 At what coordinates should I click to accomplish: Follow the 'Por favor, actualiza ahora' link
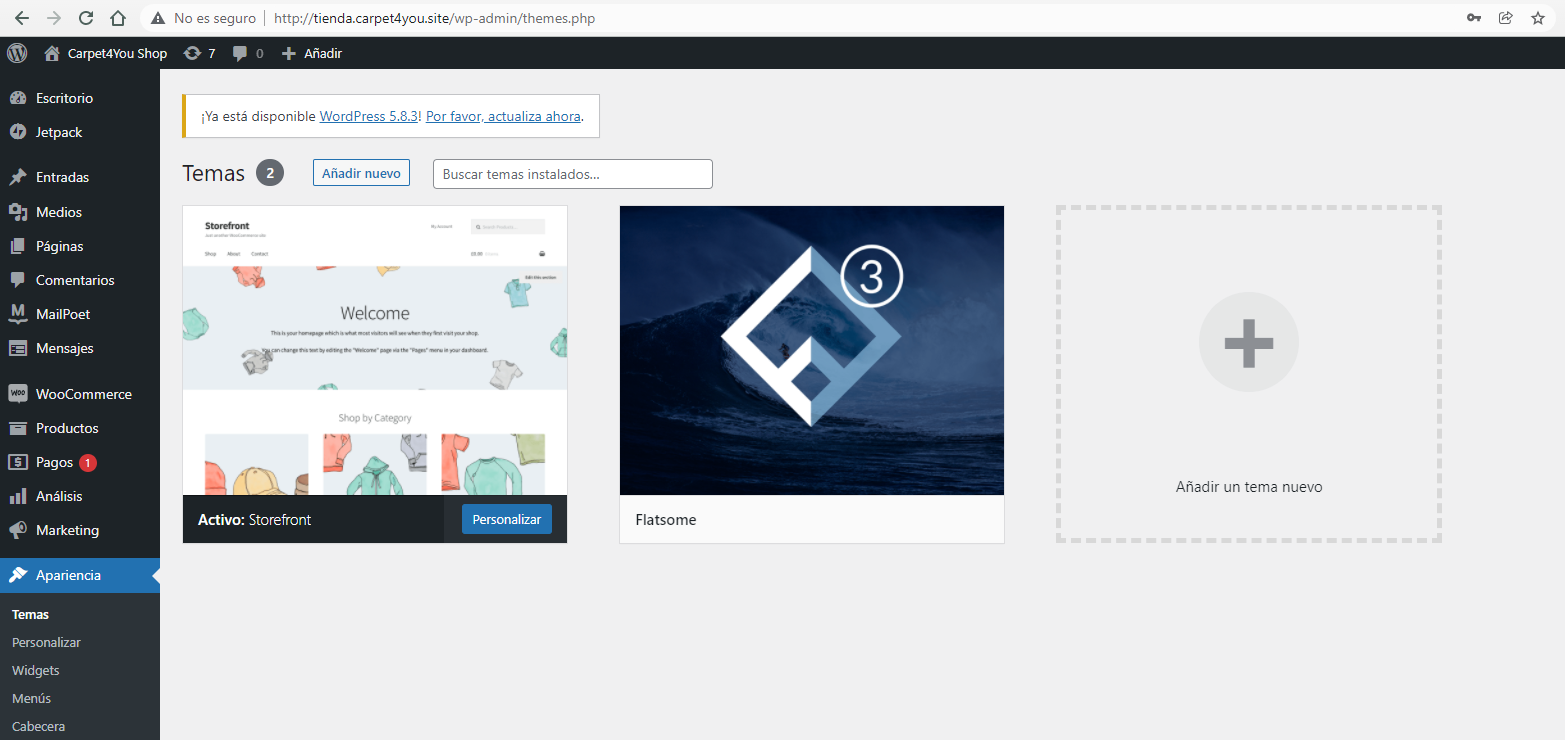point(503,116)
